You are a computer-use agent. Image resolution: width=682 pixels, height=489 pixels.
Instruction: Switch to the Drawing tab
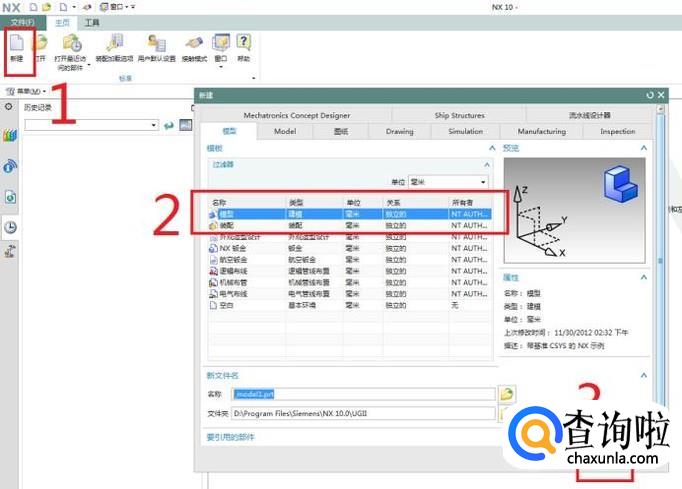(x=399, y=131)
